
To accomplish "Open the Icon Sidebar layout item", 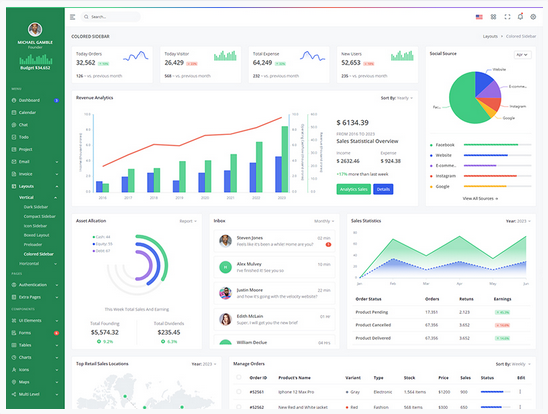I will [x=35, y=226].
